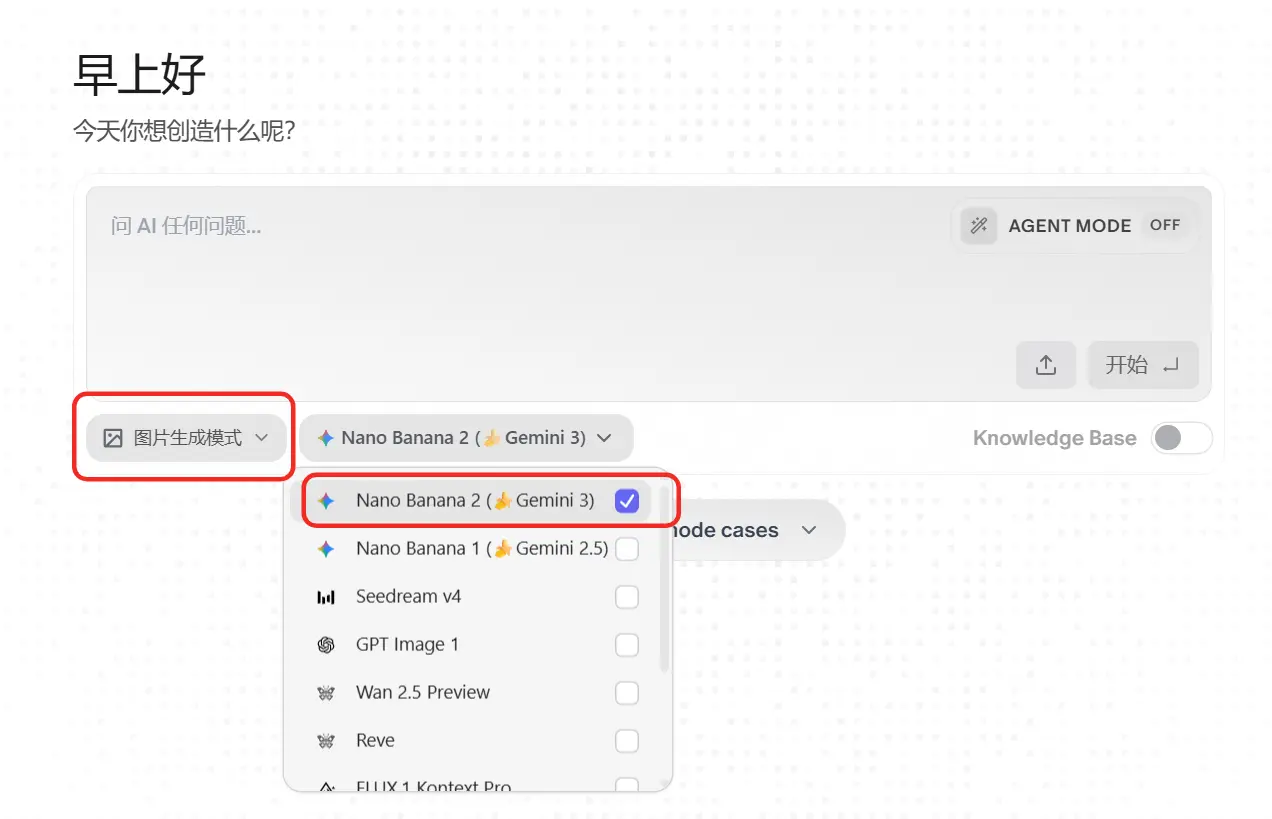
Task: Click the magic wand Agent Mode icon
Action: (979, 226)
